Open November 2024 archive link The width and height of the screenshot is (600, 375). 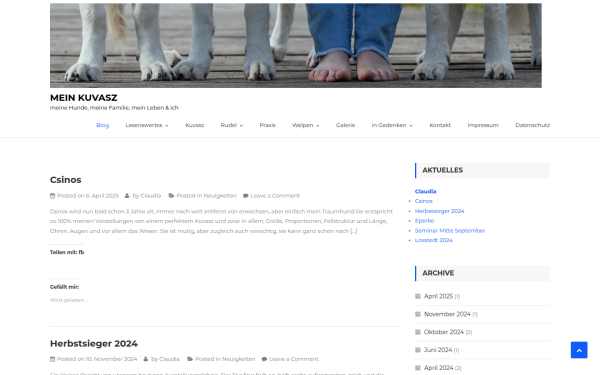[x=447, y=314]
